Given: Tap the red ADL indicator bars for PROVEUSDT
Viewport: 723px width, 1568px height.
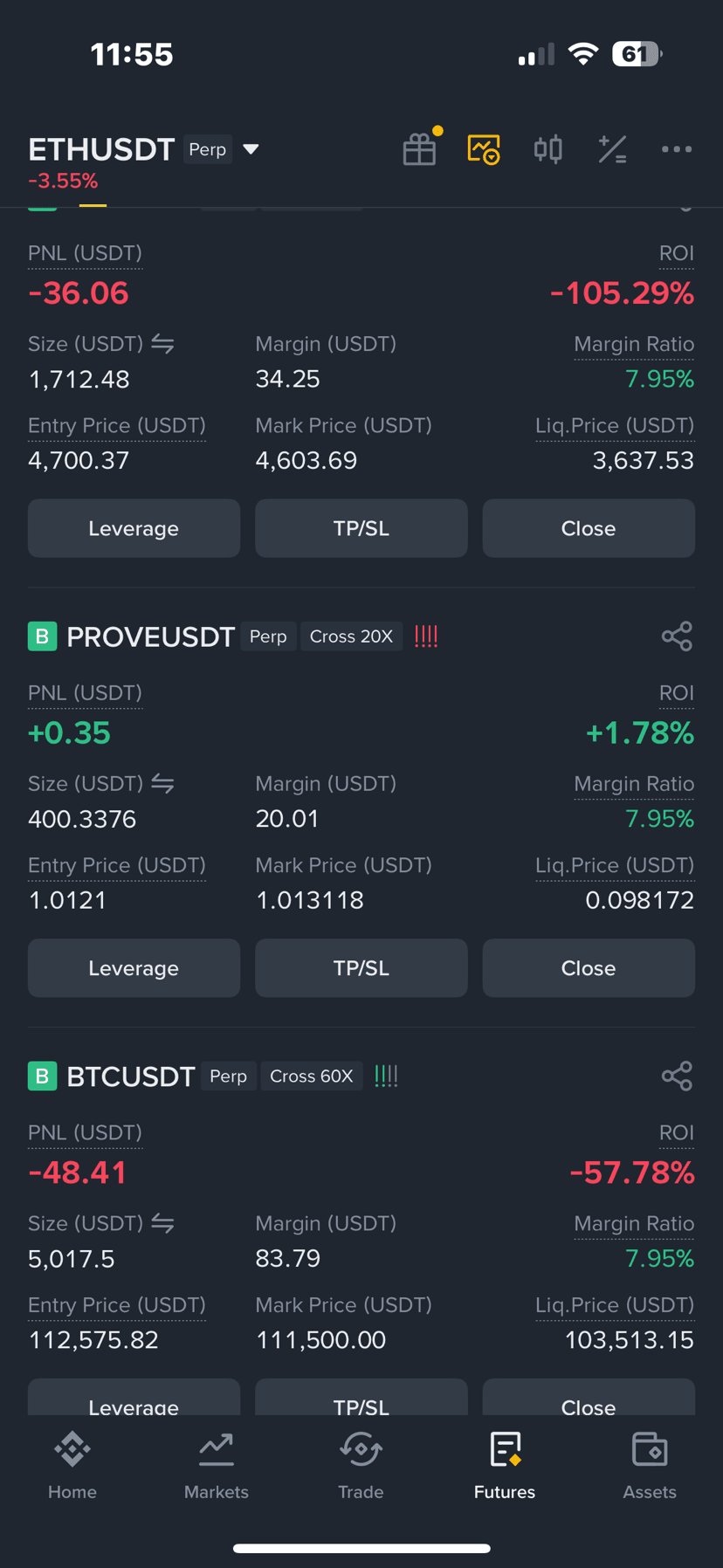Looking at the screenshot, I should (426, 636).
